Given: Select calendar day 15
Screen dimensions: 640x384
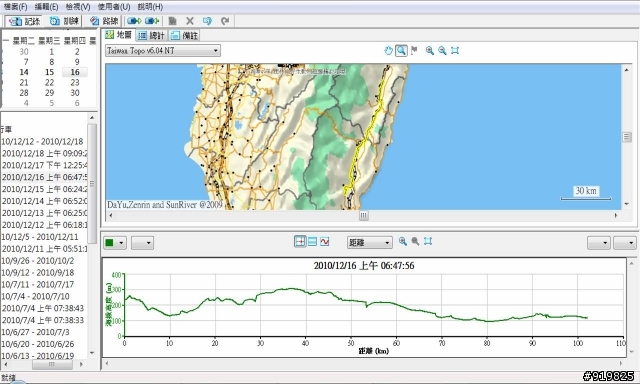Looking at the screenshot, I should 49,72.
